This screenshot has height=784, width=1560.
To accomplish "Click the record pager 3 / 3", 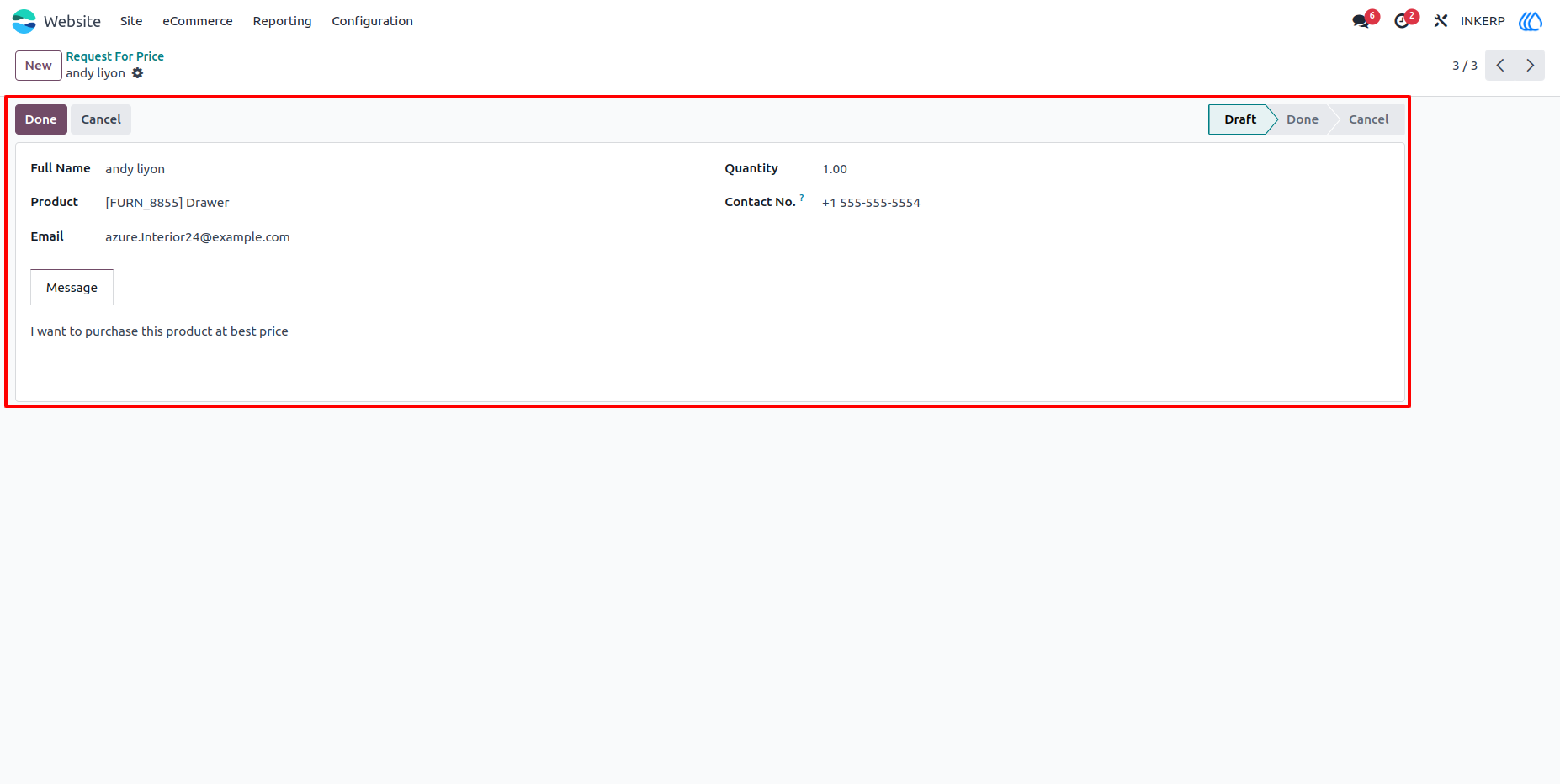I will click(1464, 66).
